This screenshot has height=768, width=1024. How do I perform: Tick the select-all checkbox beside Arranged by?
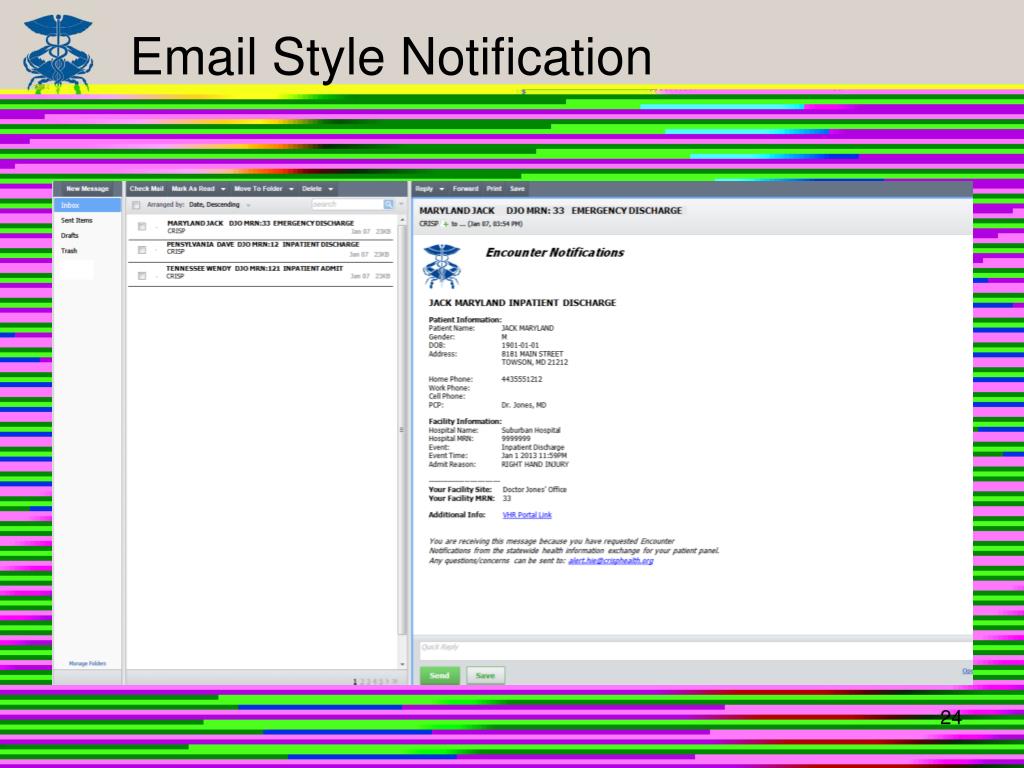(136, 205)
